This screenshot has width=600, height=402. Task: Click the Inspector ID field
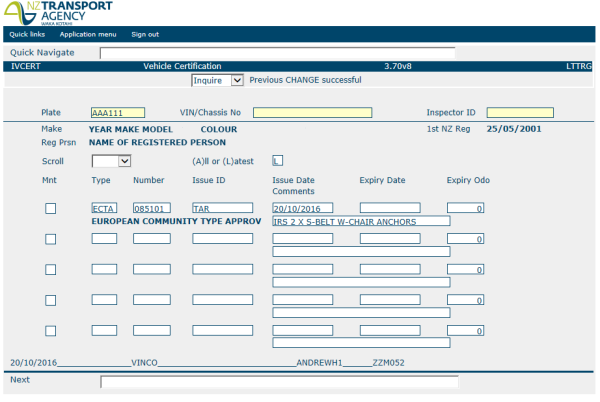coord(520,113)
